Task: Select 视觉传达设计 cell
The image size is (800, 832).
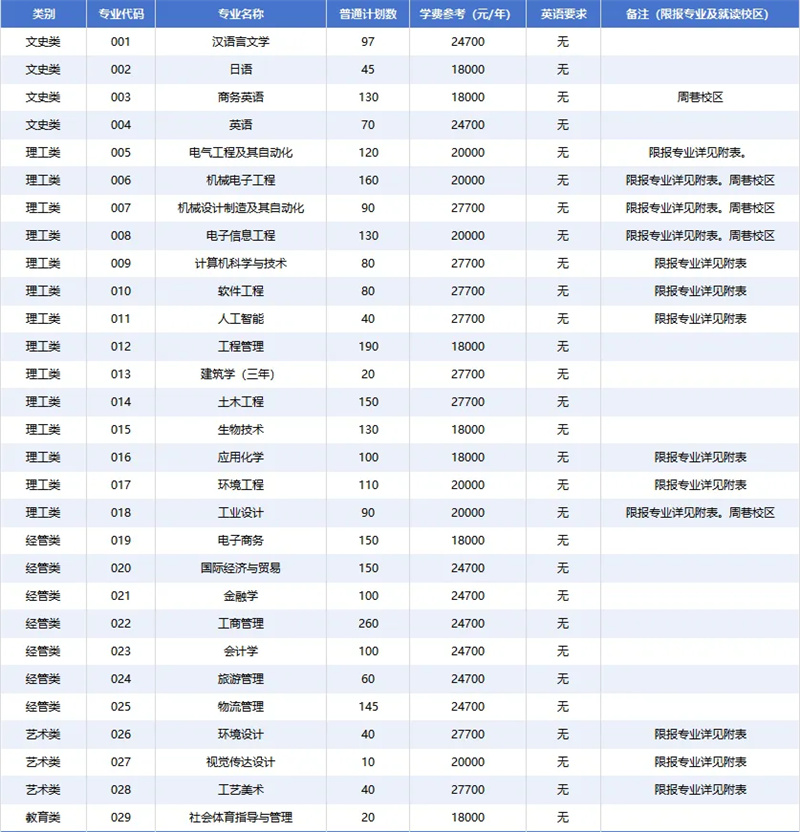Action: pos(241,762)
